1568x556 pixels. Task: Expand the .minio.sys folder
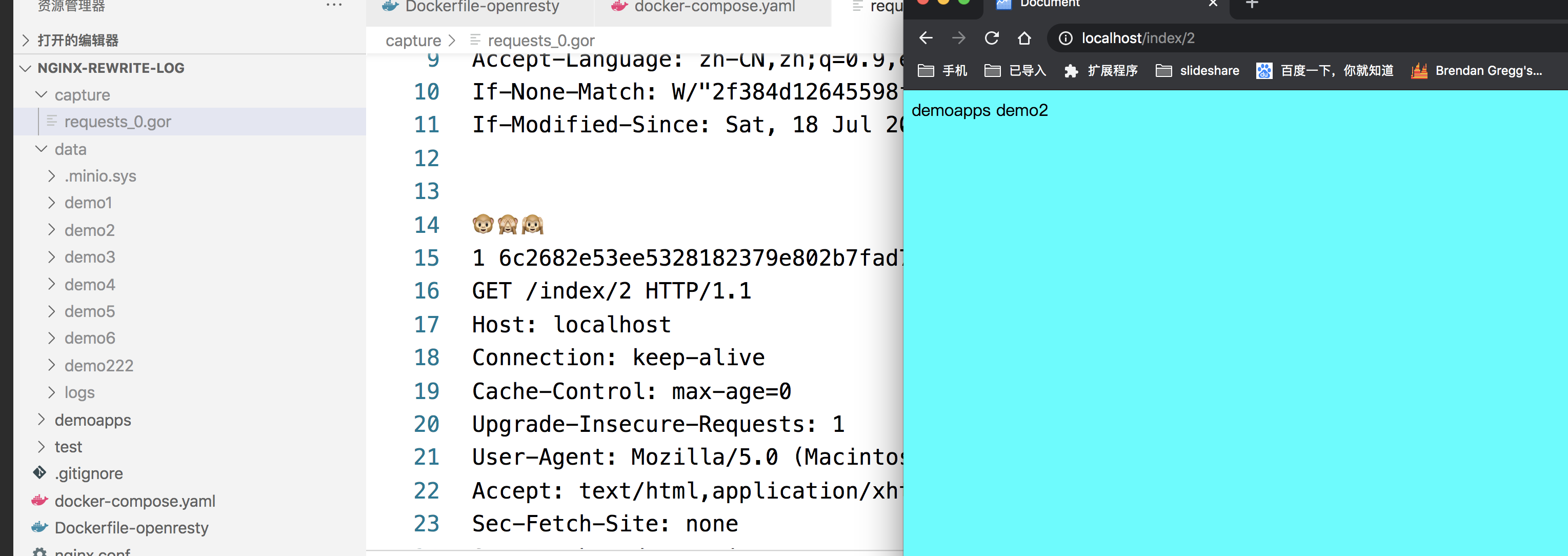click(52, 176)
